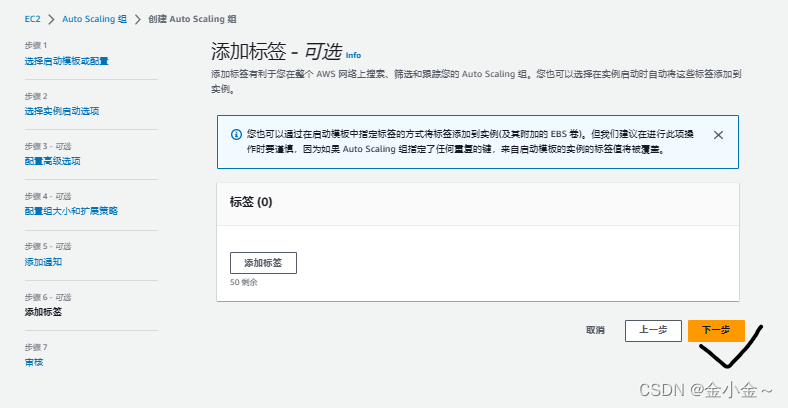Open step 3 配置高级选项
Image resolution: width=788 pixels, height=408 pixels.
(52, 161)
